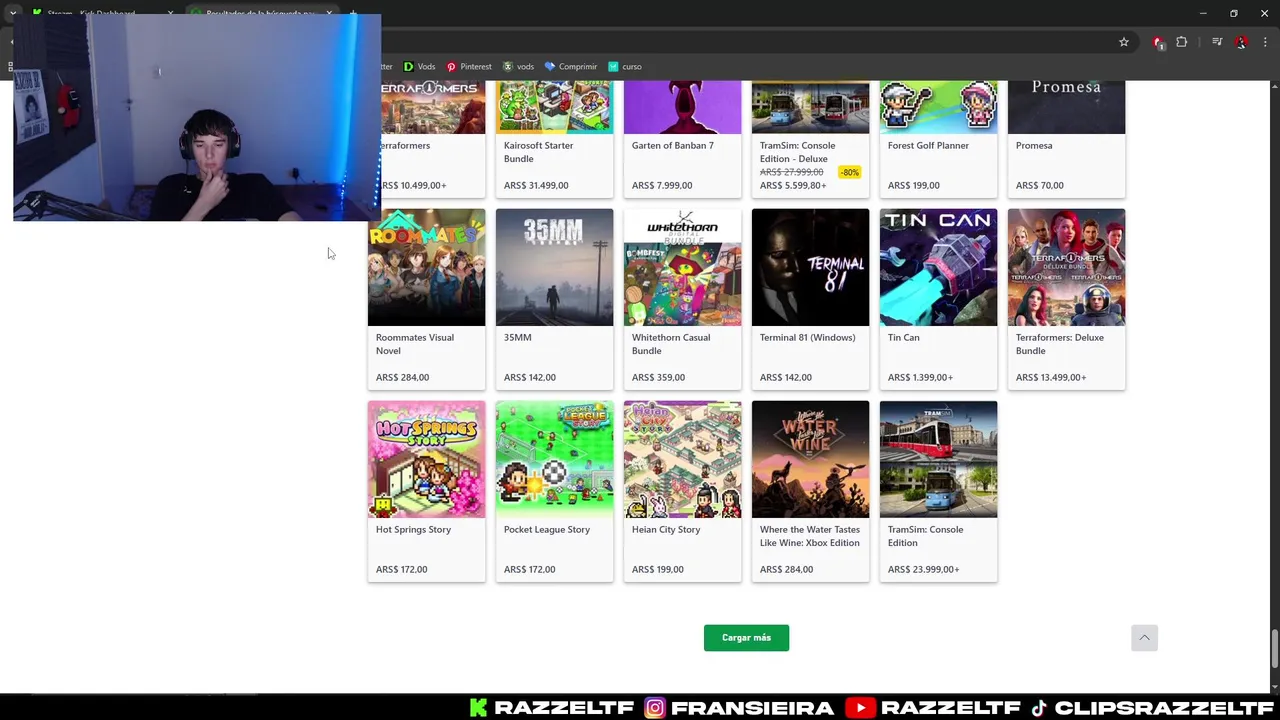
Task: Open Heian City Story cover image
Action: (x=682, y=459)
